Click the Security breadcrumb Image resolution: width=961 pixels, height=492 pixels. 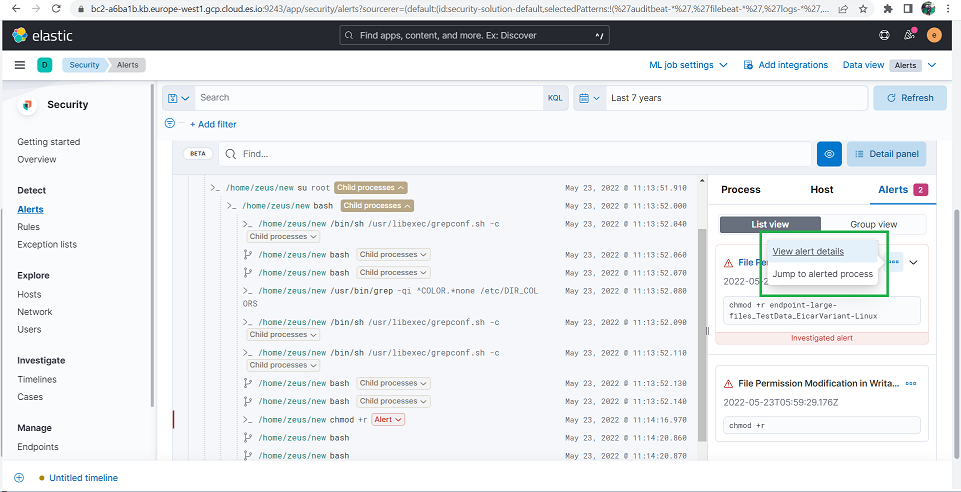(85, 65)
